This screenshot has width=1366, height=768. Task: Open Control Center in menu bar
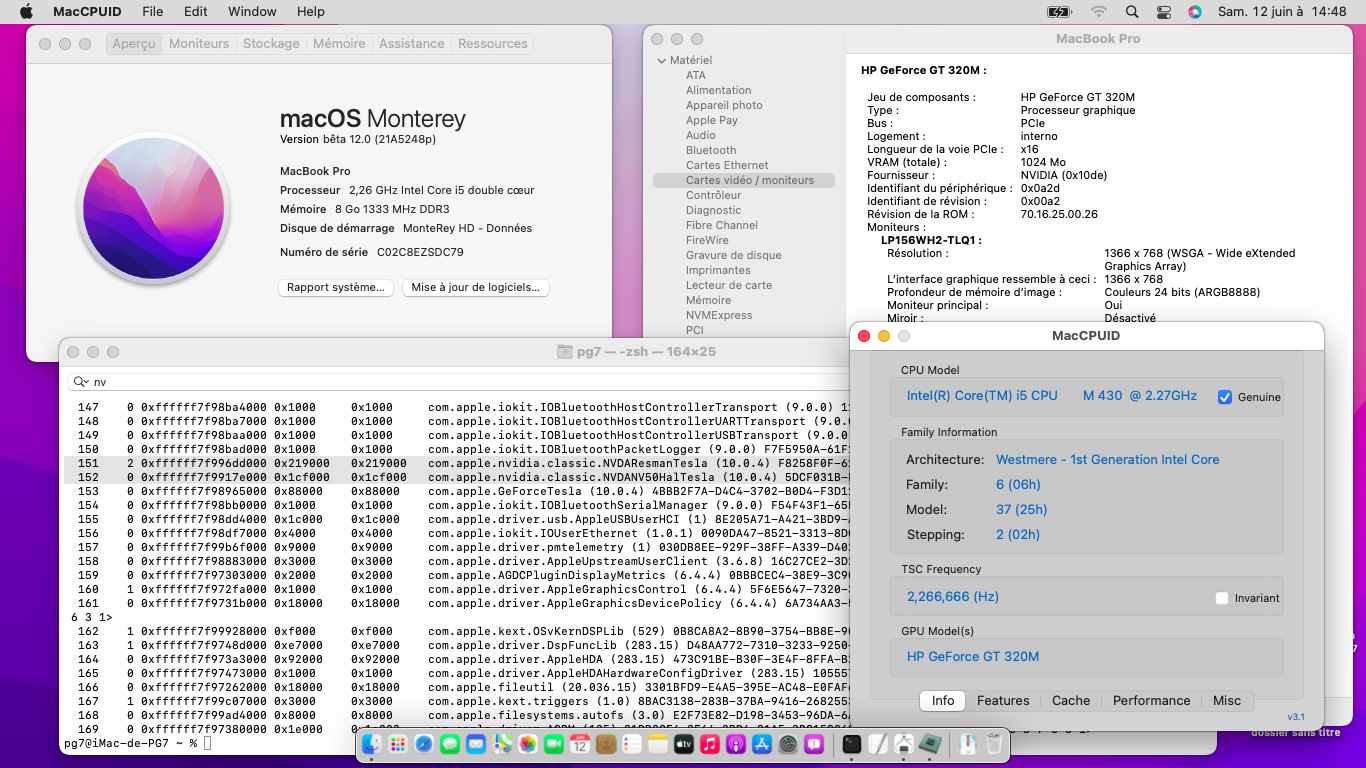(1163, 12)
